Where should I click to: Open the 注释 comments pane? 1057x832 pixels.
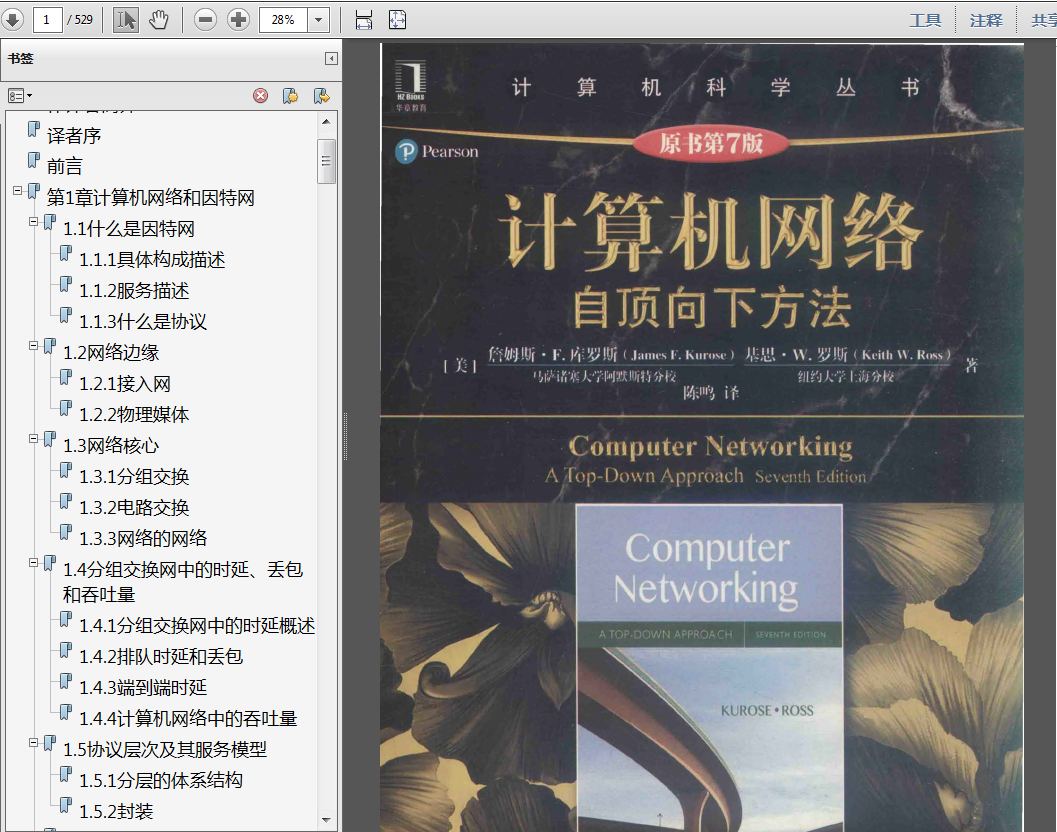(x=986, y=20)
